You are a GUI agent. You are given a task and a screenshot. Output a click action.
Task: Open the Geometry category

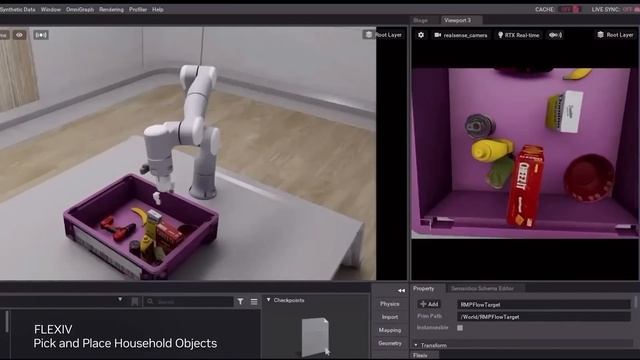[390, 343]
